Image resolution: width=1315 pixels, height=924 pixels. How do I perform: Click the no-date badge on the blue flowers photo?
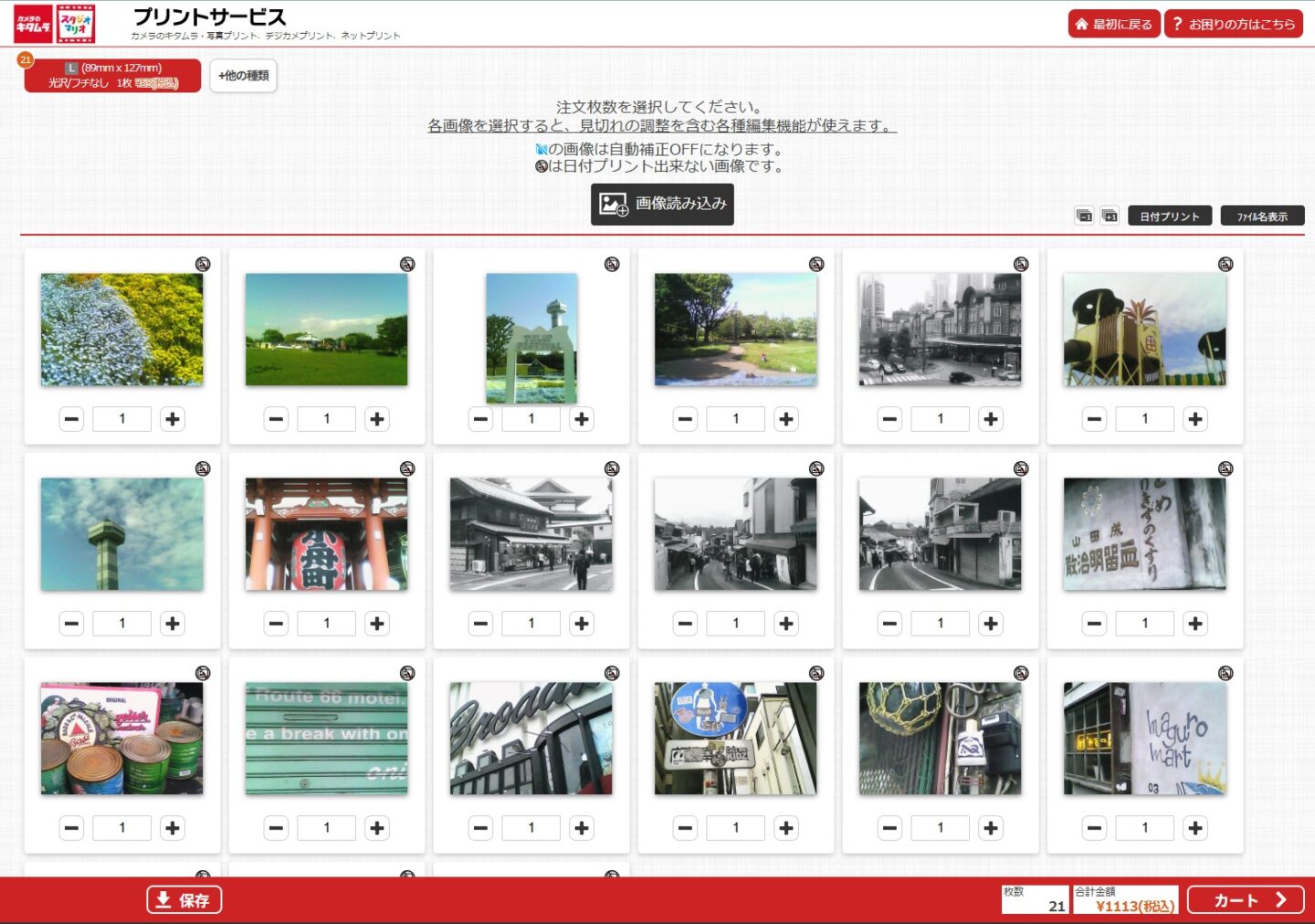(x=203, y=264)
